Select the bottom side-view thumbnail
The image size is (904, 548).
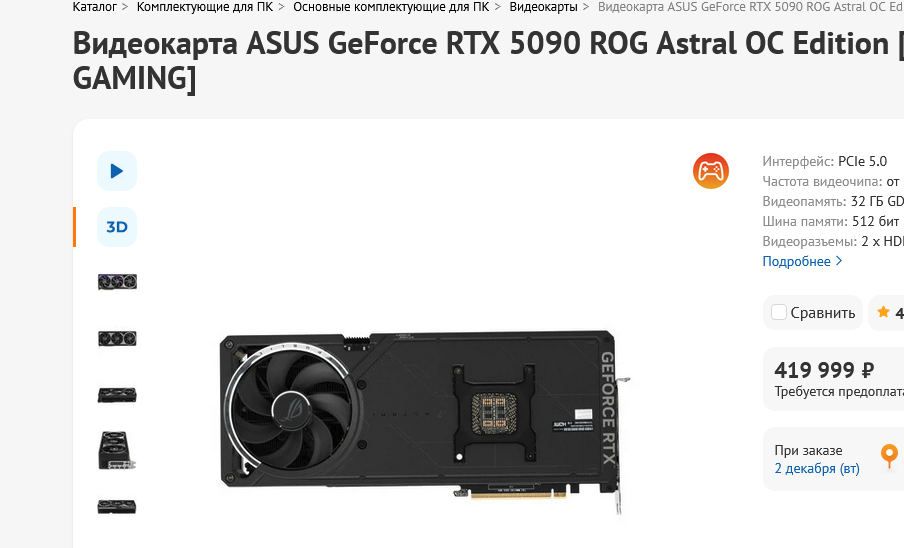point(117,507)
